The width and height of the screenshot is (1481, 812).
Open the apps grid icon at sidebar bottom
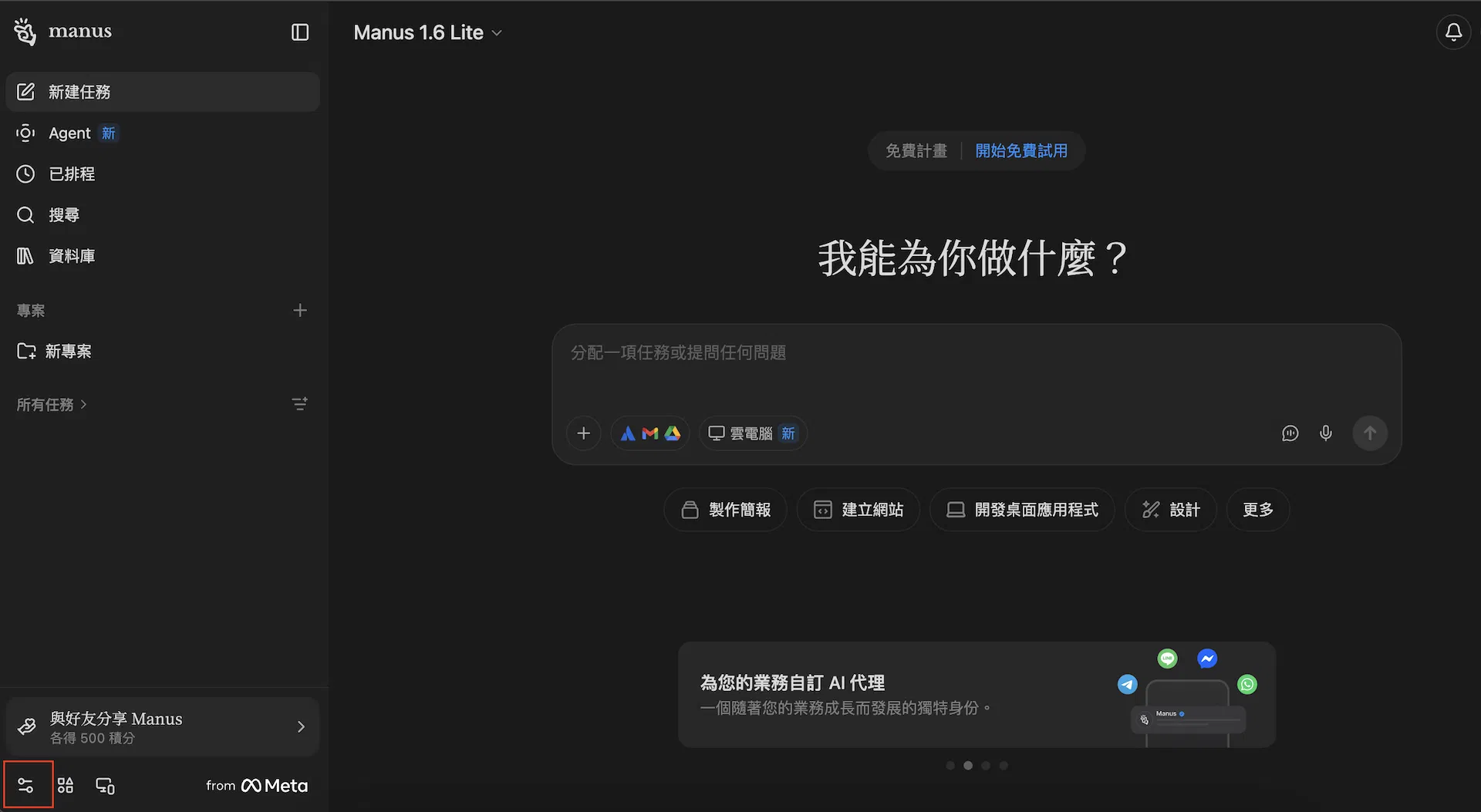(x=66, y=786)
